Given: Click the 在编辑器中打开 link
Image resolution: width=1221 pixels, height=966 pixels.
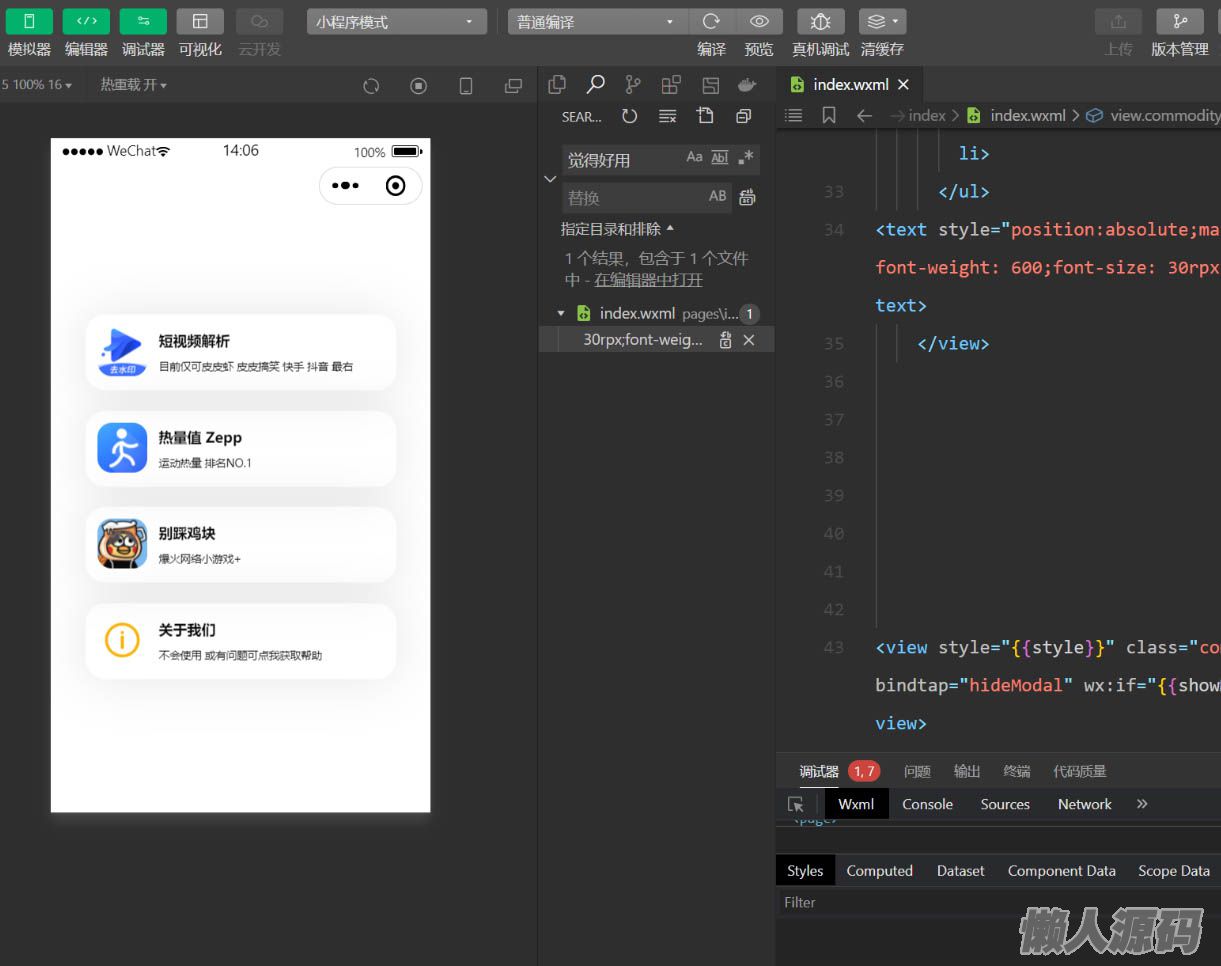Looking at the screenshot, I should tap(648, 280).
